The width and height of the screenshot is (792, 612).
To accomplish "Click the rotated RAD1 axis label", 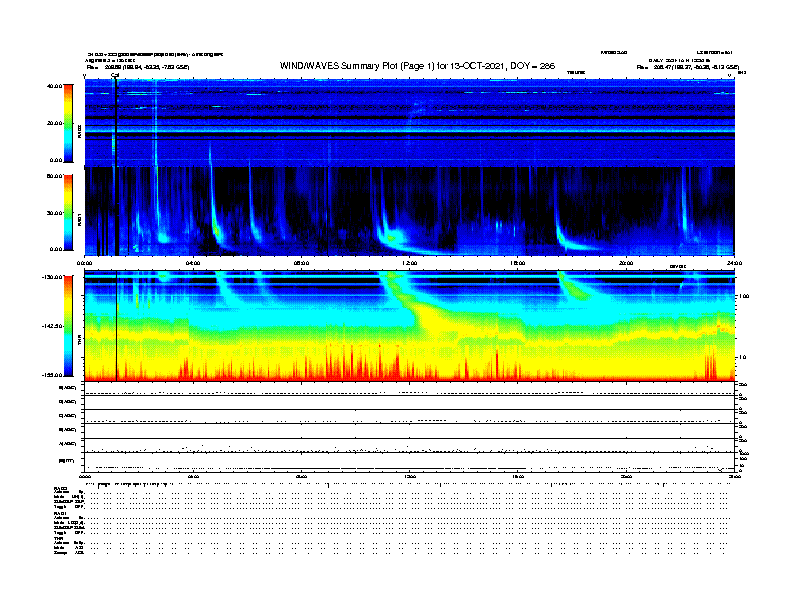I will click(x=79, y=219).
